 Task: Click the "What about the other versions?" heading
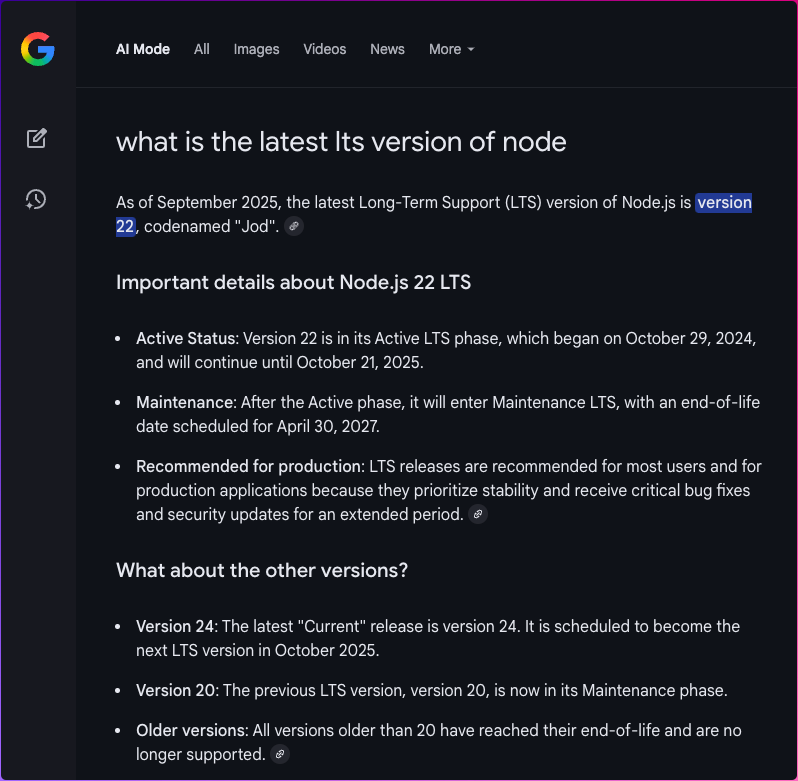click(262, 570)
